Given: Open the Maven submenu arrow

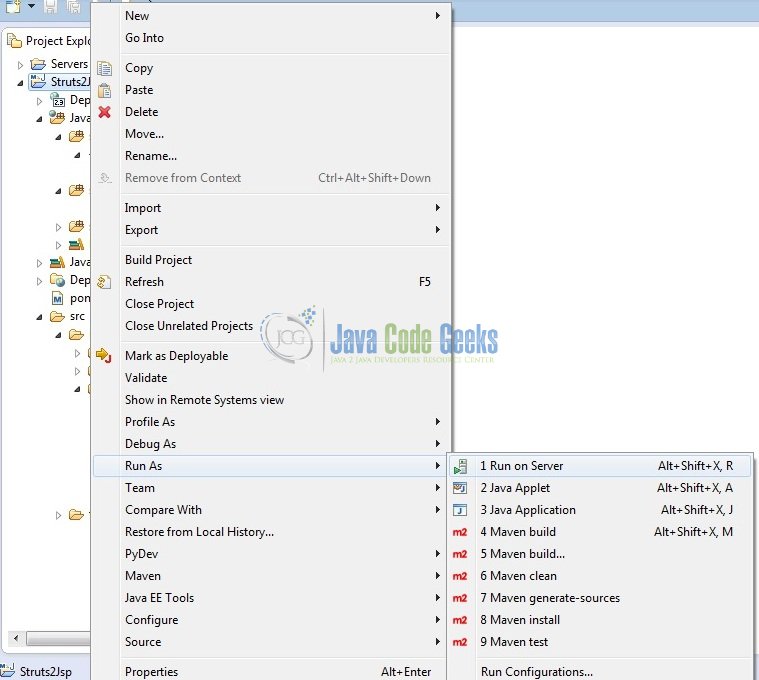Looking at the screenshot, I should [x=438, y=576].
